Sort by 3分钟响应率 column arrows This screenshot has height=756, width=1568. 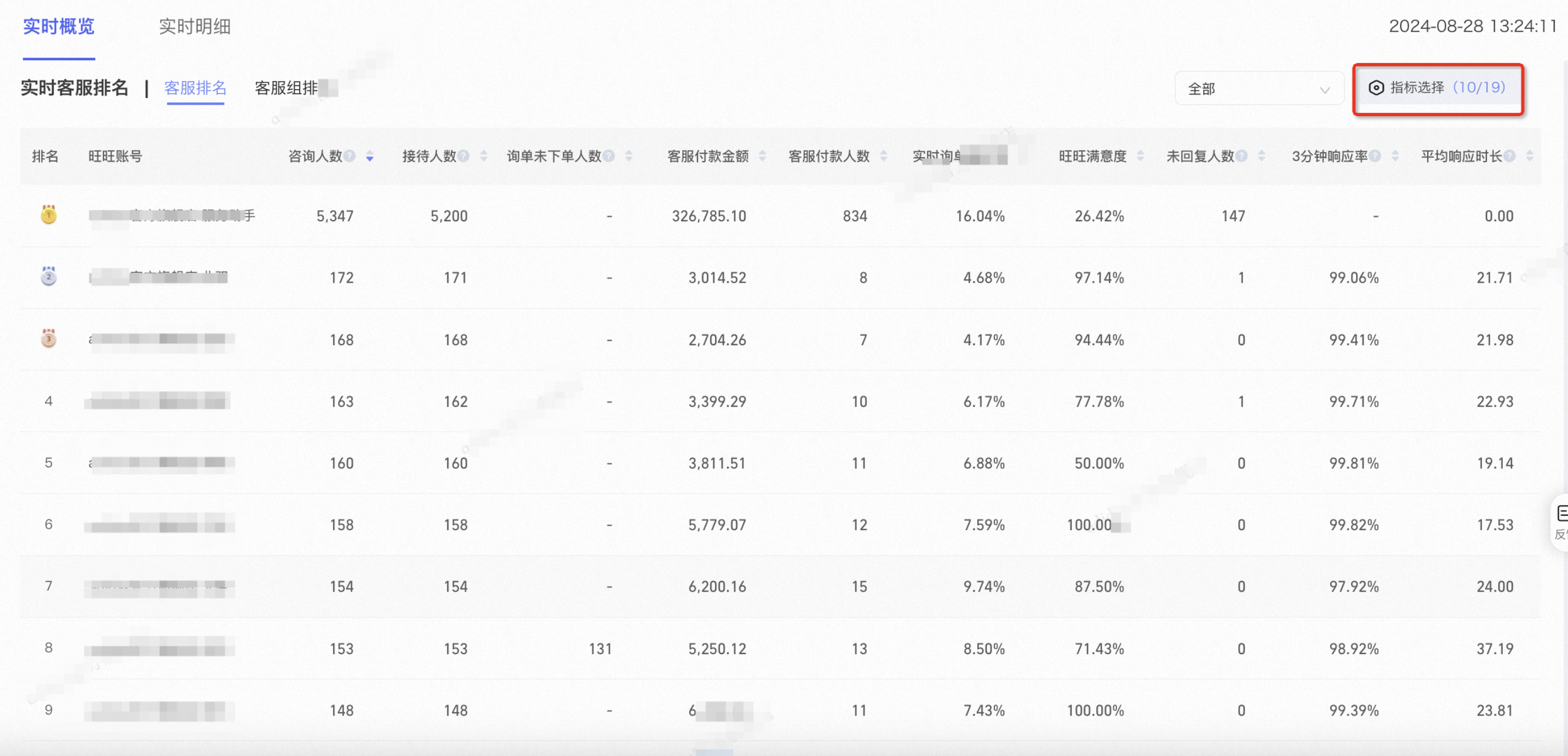[1395, 157]
